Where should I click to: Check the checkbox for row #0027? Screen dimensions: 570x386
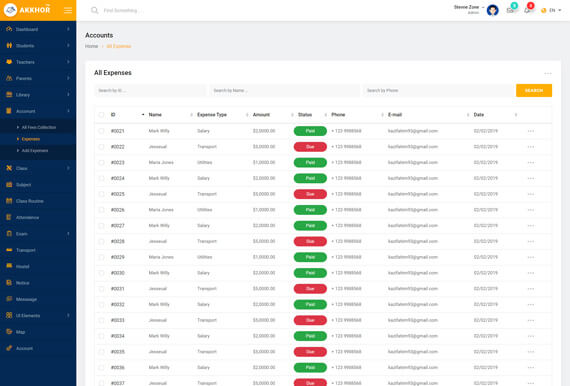pyautogui.click(x=101, y=225)
